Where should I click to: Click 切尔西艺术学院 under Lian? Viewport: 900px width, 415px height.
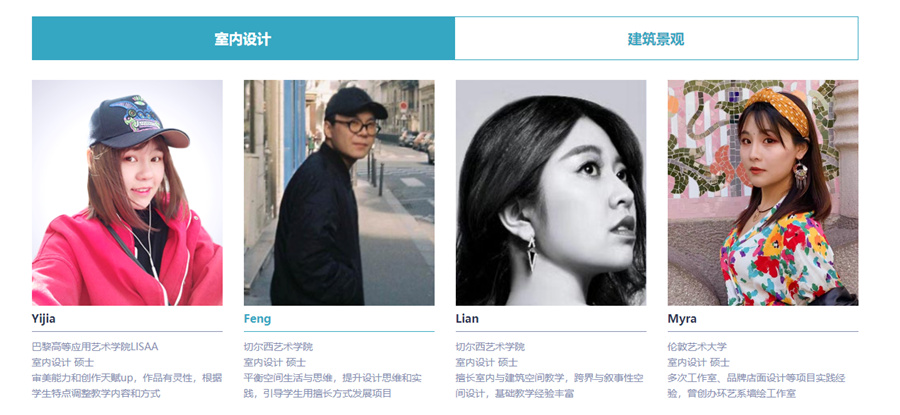490,347
